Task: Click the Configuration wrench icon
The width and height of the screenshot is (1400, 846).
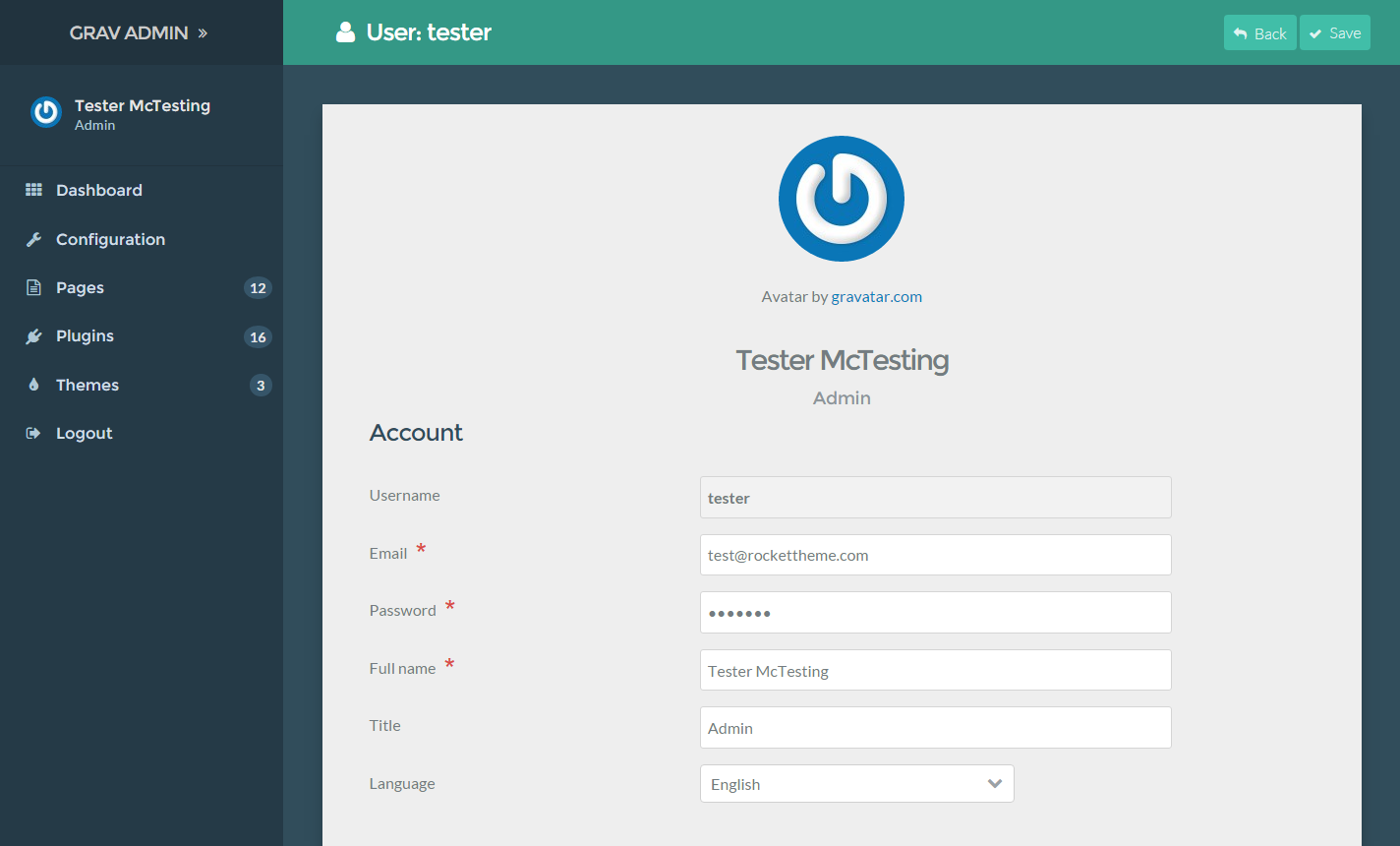Action: coord(33,239)
